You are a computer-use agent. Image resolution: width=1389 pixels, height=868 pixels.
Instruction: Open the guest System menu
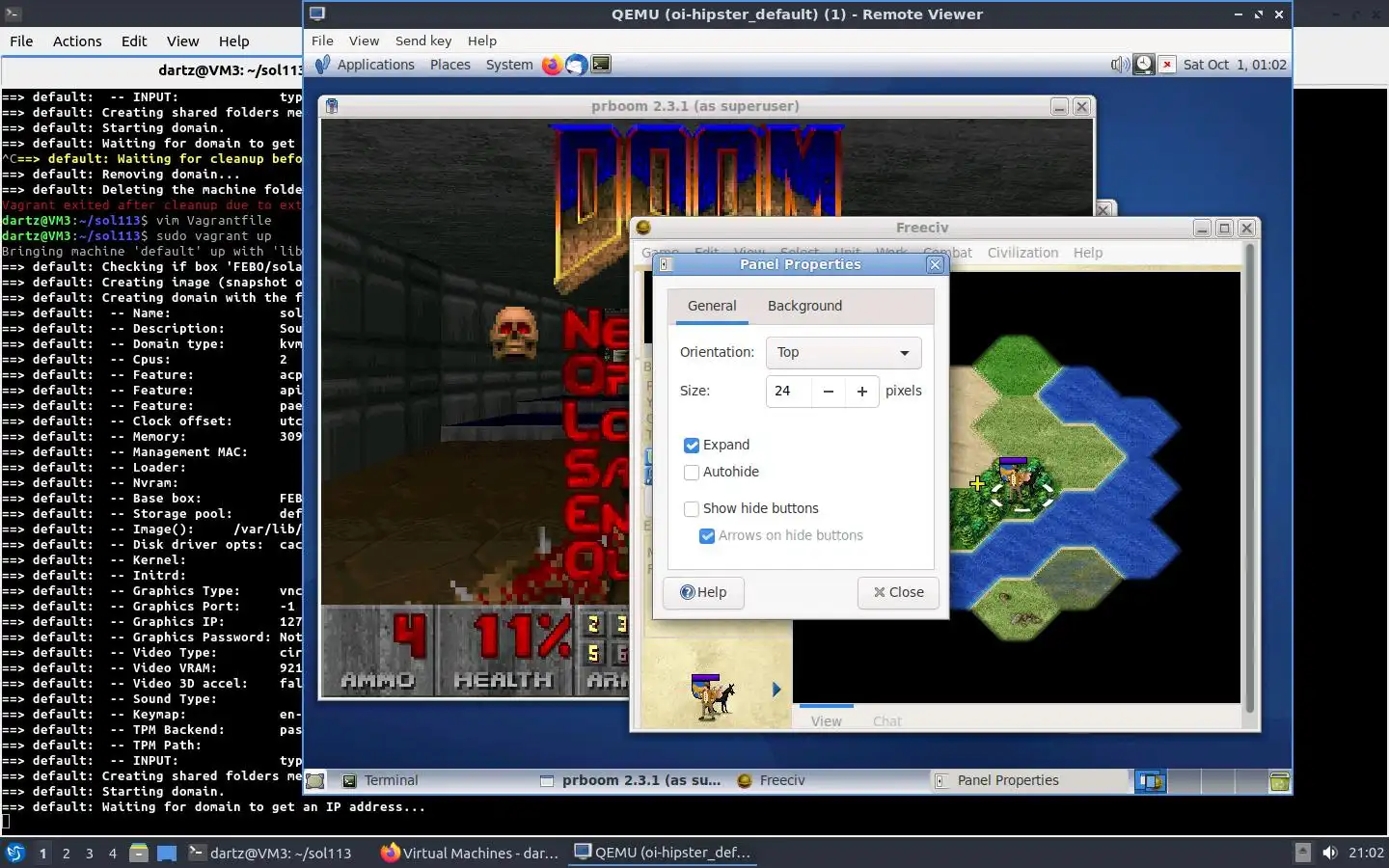pos(509,65)
